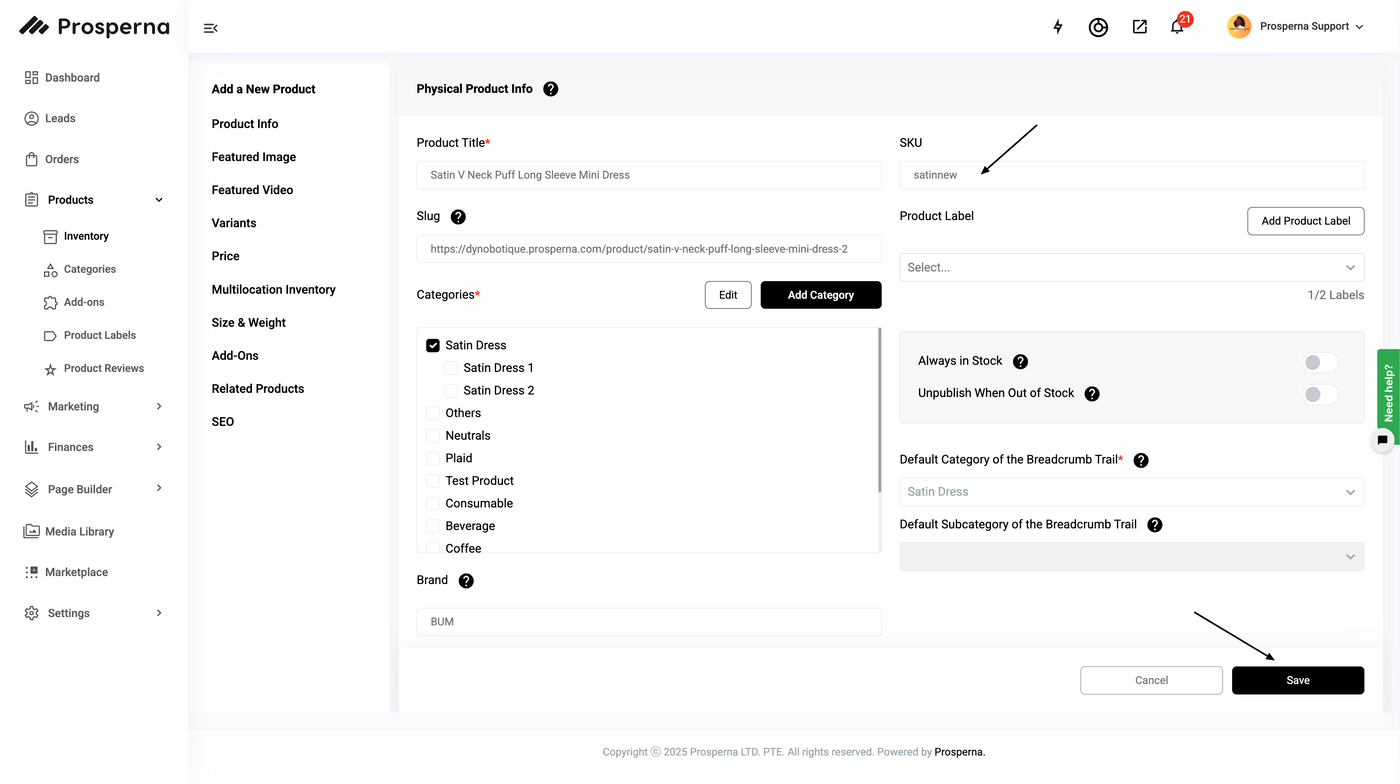
Task: Open Product Labels in the sidebar
Action: 100,335
